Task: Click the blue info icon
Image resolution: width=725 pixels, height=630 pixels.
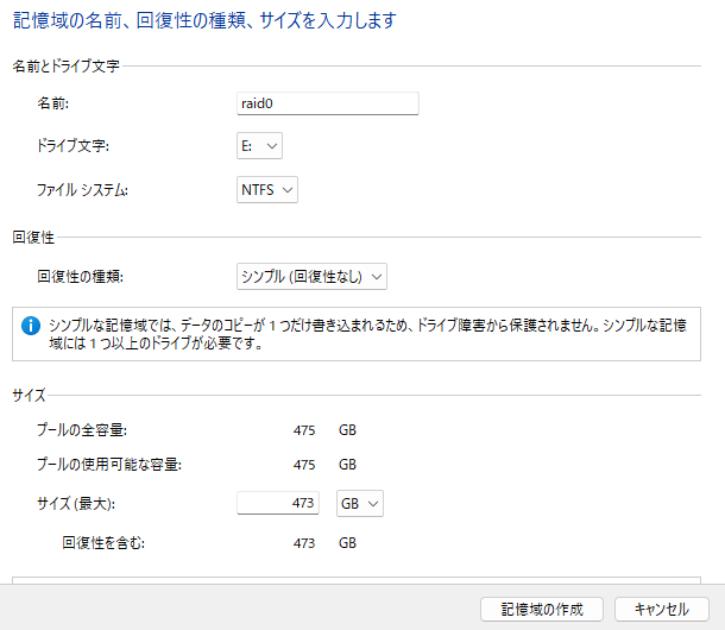Action: [x=31, y=326]
